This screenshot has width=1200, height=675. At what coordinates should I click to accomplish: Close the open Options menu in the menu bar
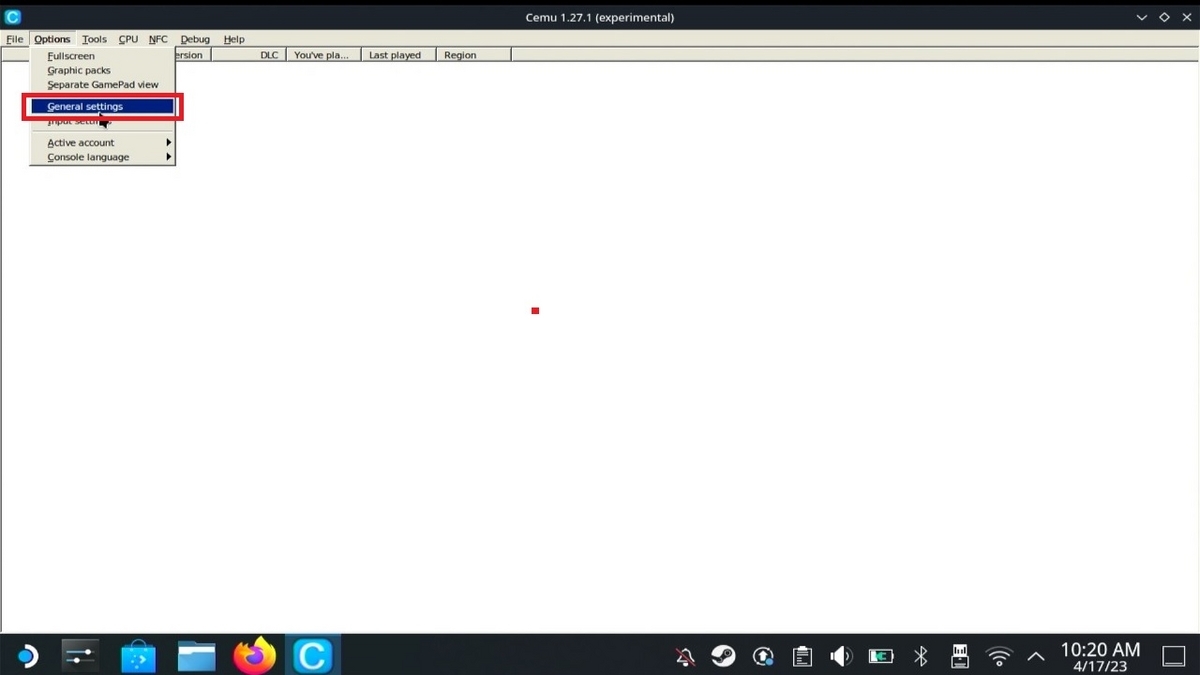[x=52, y=39]
